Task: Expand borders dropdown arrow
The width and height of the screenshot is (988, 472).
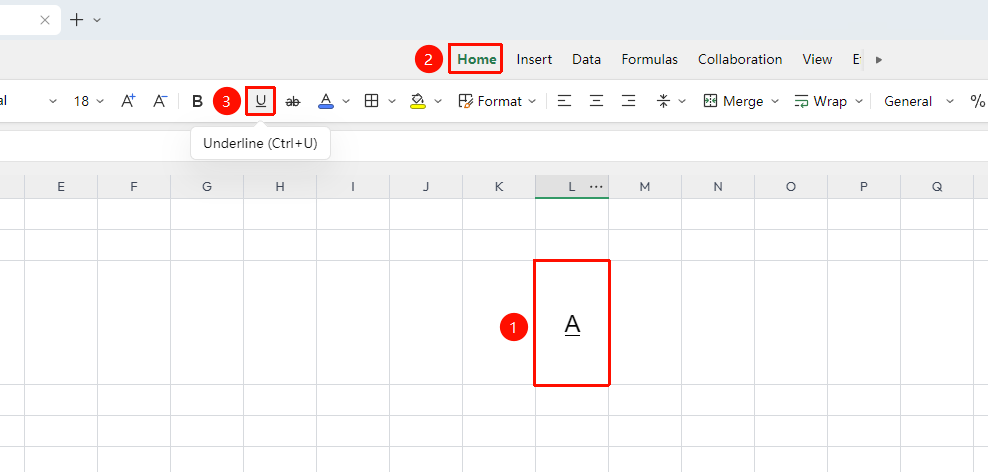Action: pyautogui.click(x=392, y=101)
